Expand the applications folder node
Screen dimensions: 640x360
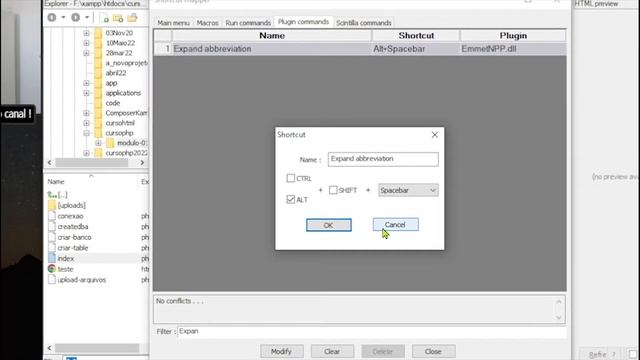(x=86, y=93)
